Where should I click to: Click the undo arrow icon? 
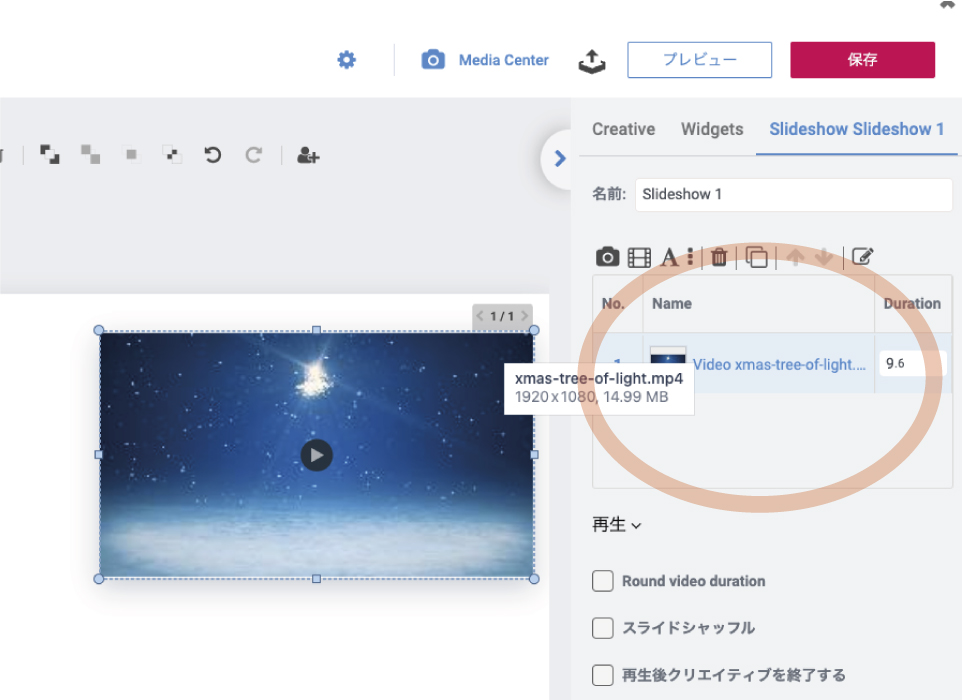pos(212,155)
